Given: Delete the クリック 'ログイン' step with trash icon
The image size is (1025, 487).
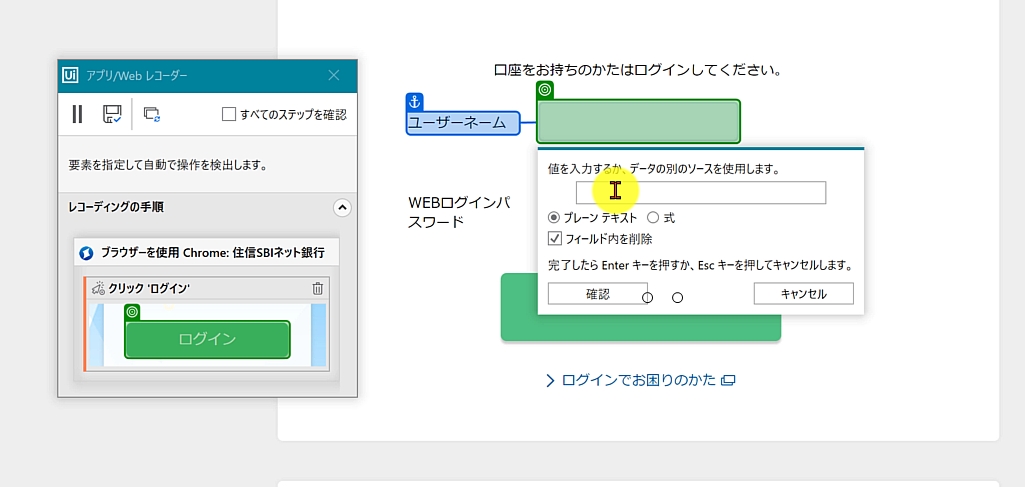Looking at the screenshot, I should [x=318, y=288].
